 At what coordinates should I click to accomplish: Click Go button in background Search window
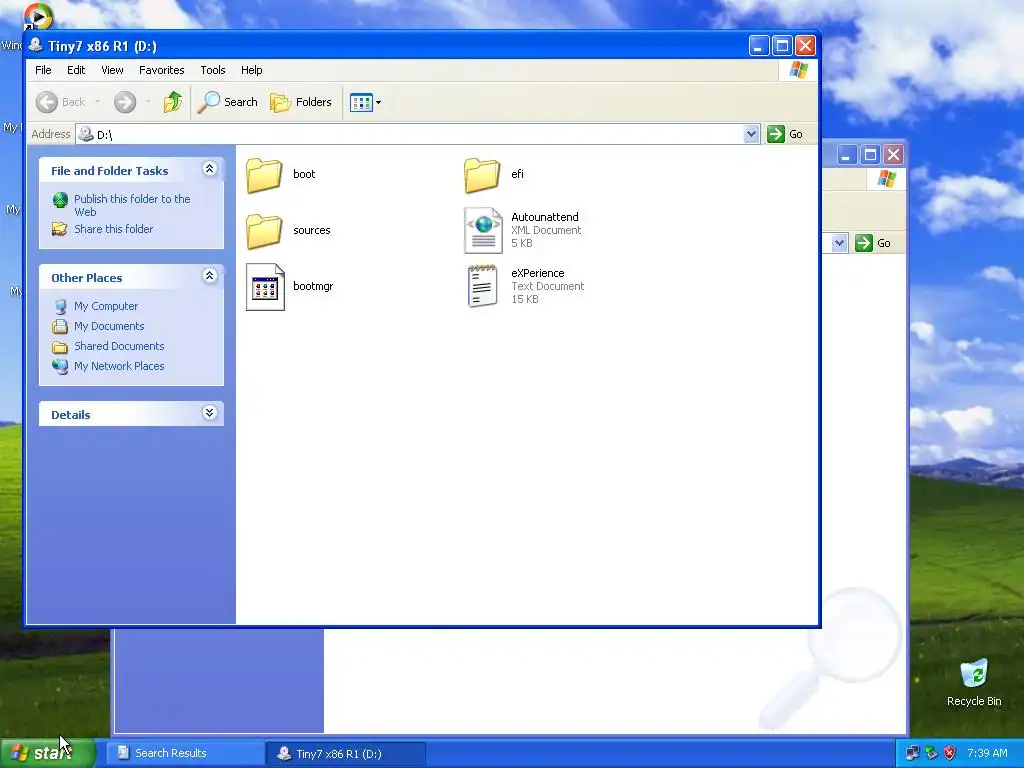873,243
